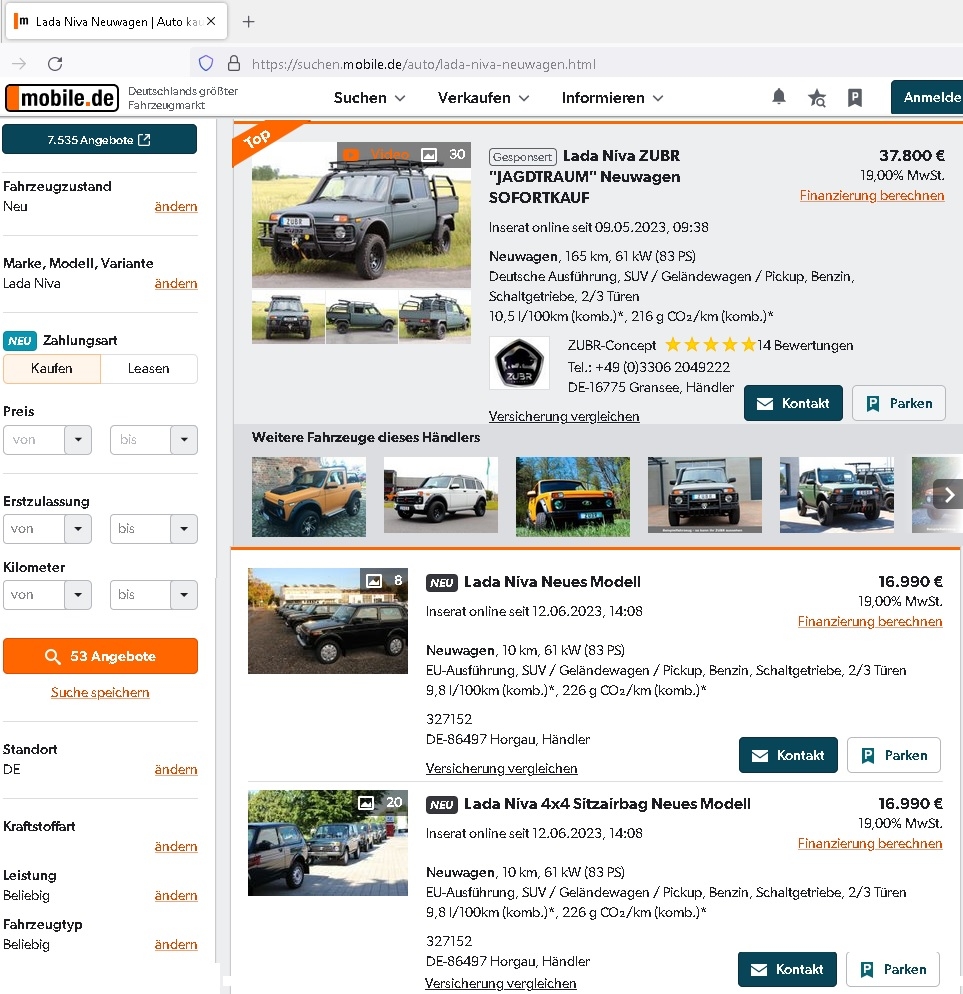Screen dimensions: 963x994
Task: Close the Lada Niva Neuwagen tab
Action: (x=211, y=21)
